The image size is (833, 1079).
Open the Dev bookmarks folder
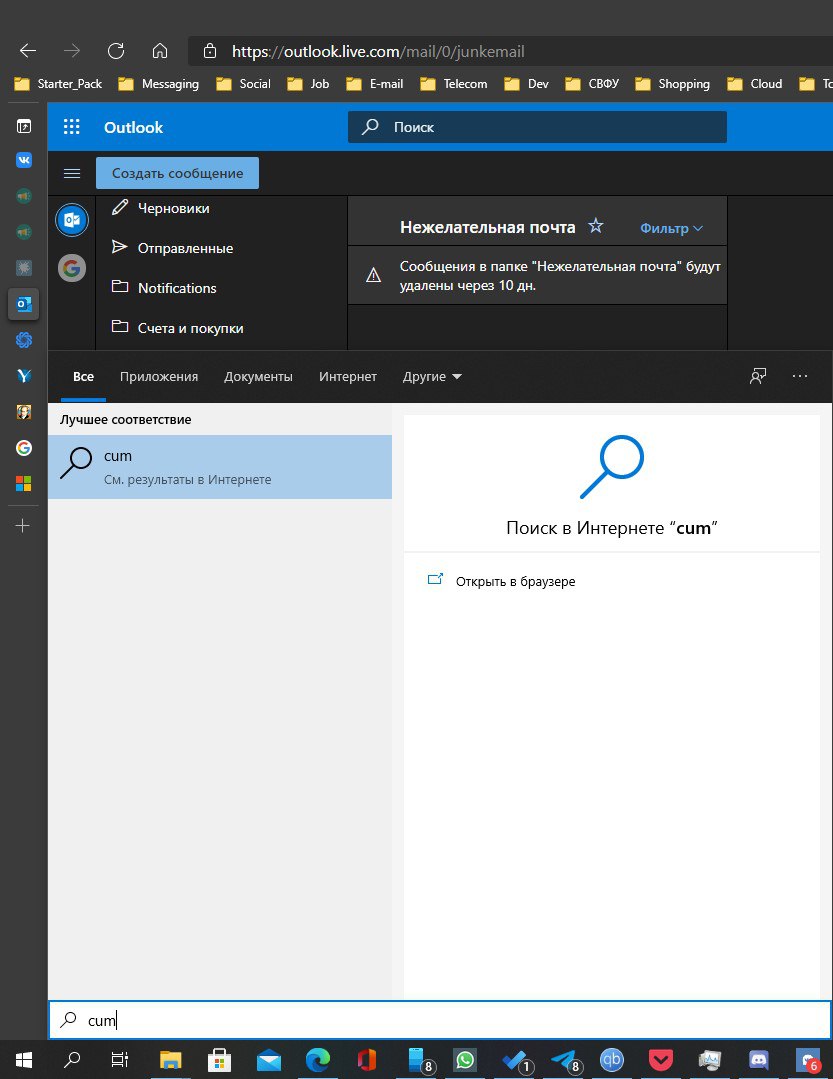pos(526,83)
